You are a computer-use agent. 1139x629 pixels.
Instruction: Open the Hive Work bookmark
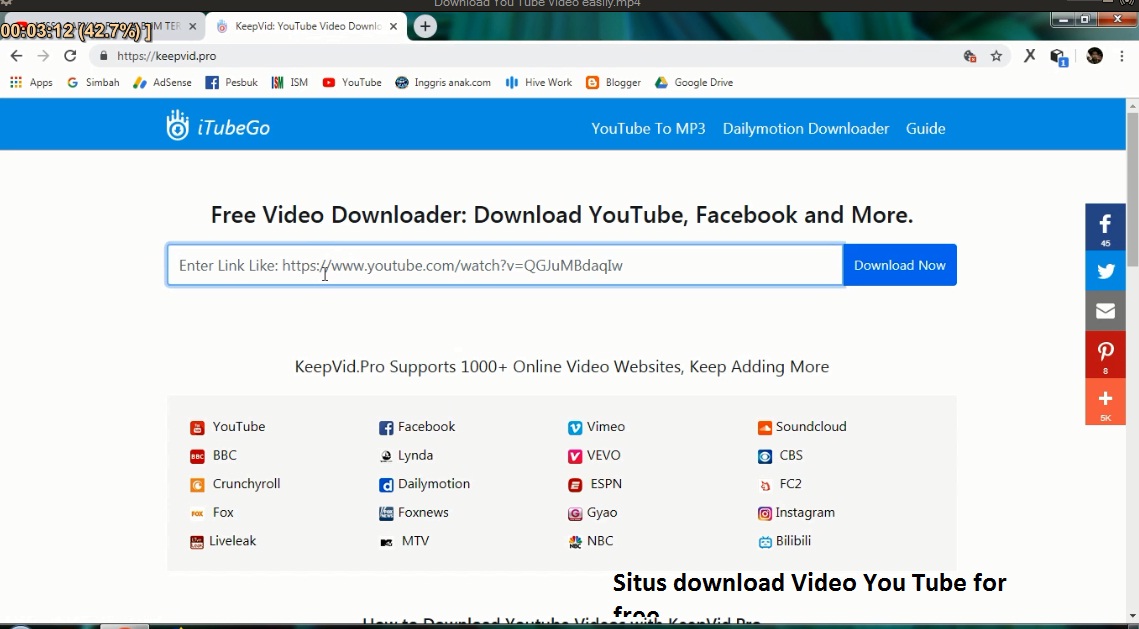coord(539,83)
